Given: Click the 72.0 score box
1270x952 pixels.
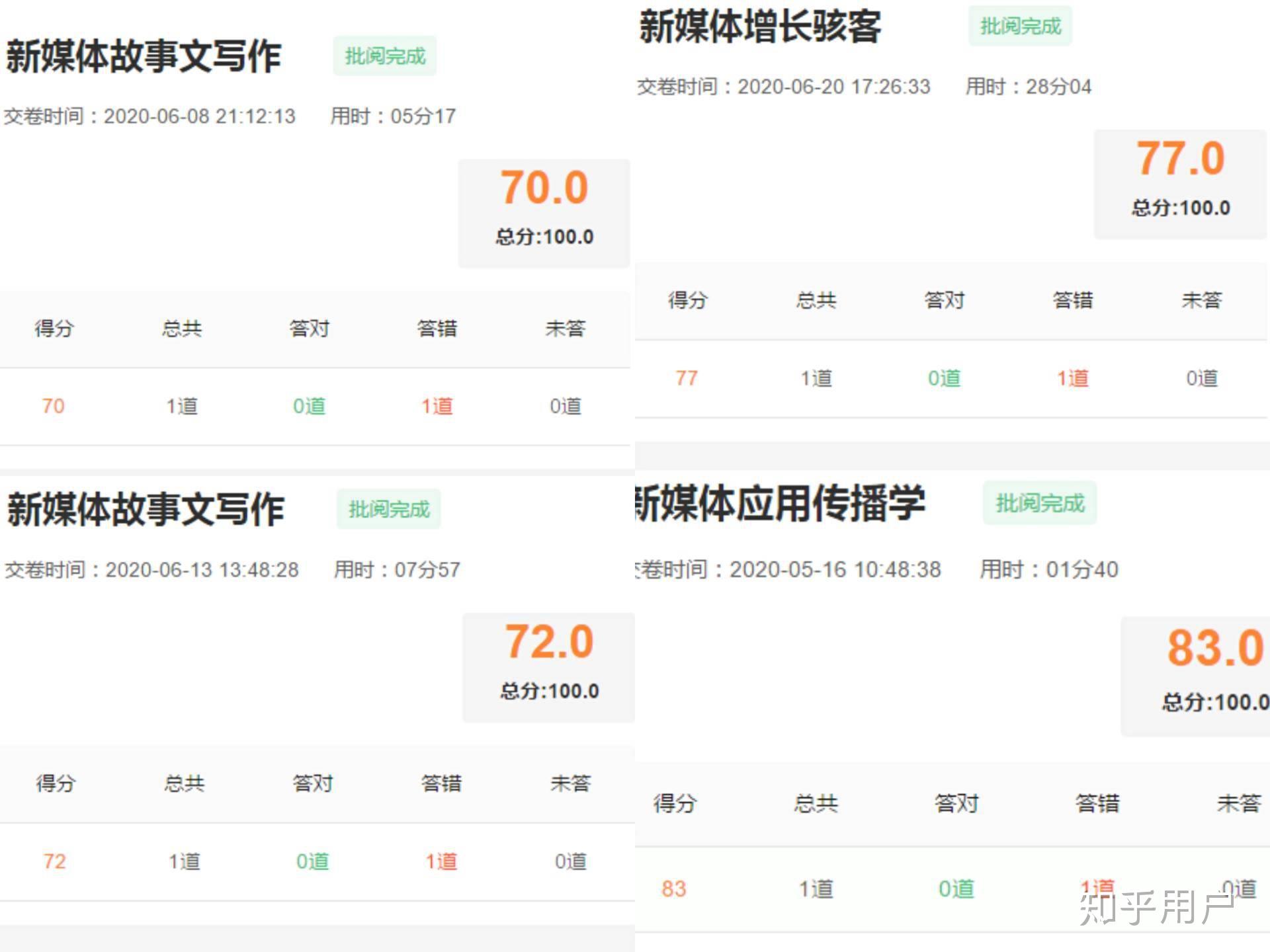Looking at the screenshot, I should click(x=548, y=666).
